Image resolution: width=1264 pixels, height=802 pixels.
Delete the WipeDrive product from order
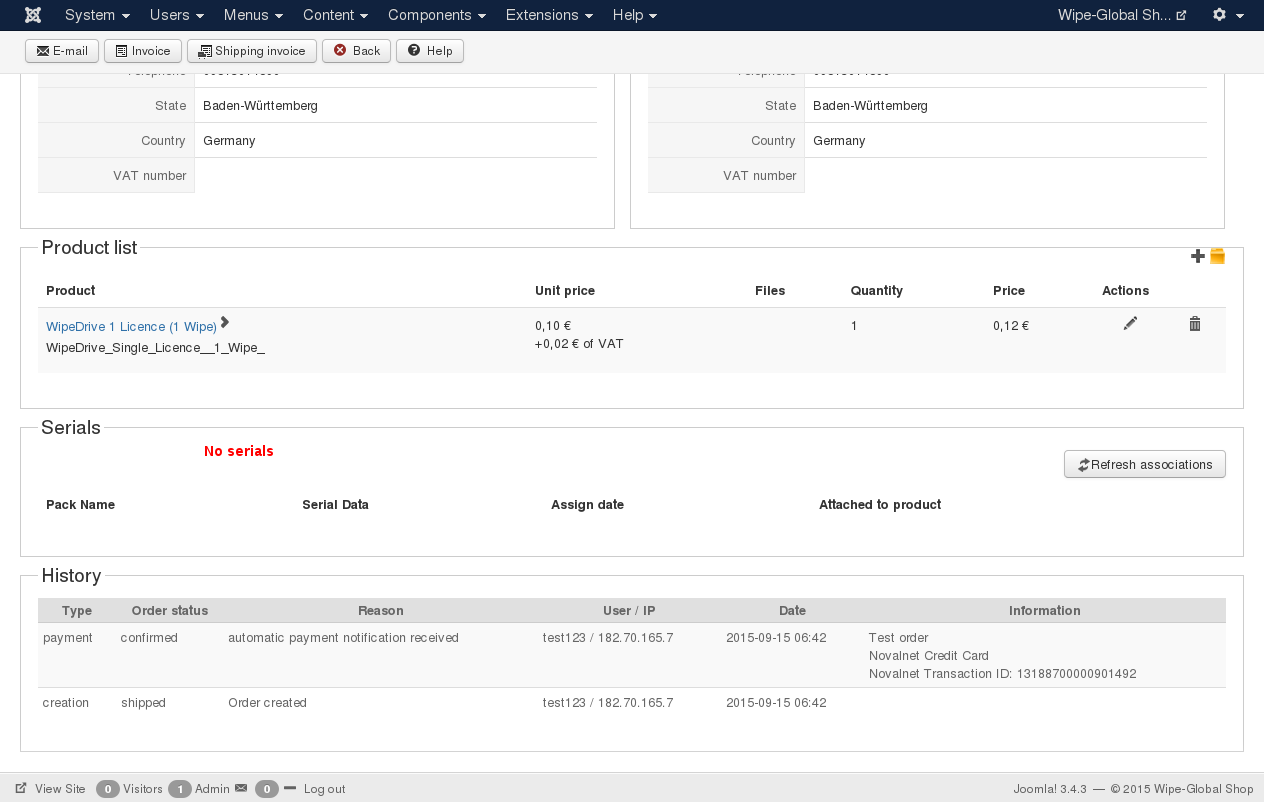click(1194, 324)
